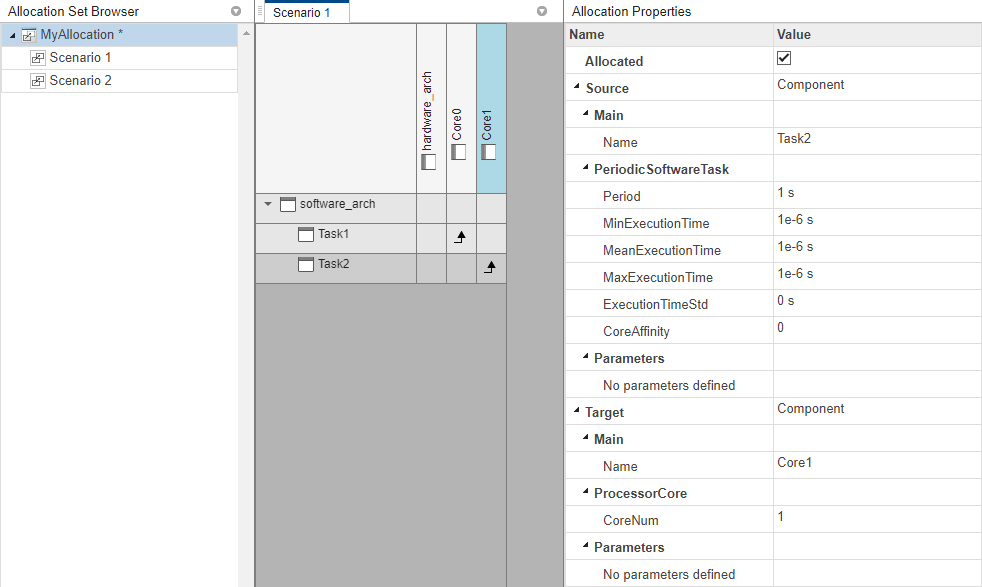Viewport: 982px width, 587px height.
Task: Open the Allocation Set Browser options menu
Action: (234, 11)
